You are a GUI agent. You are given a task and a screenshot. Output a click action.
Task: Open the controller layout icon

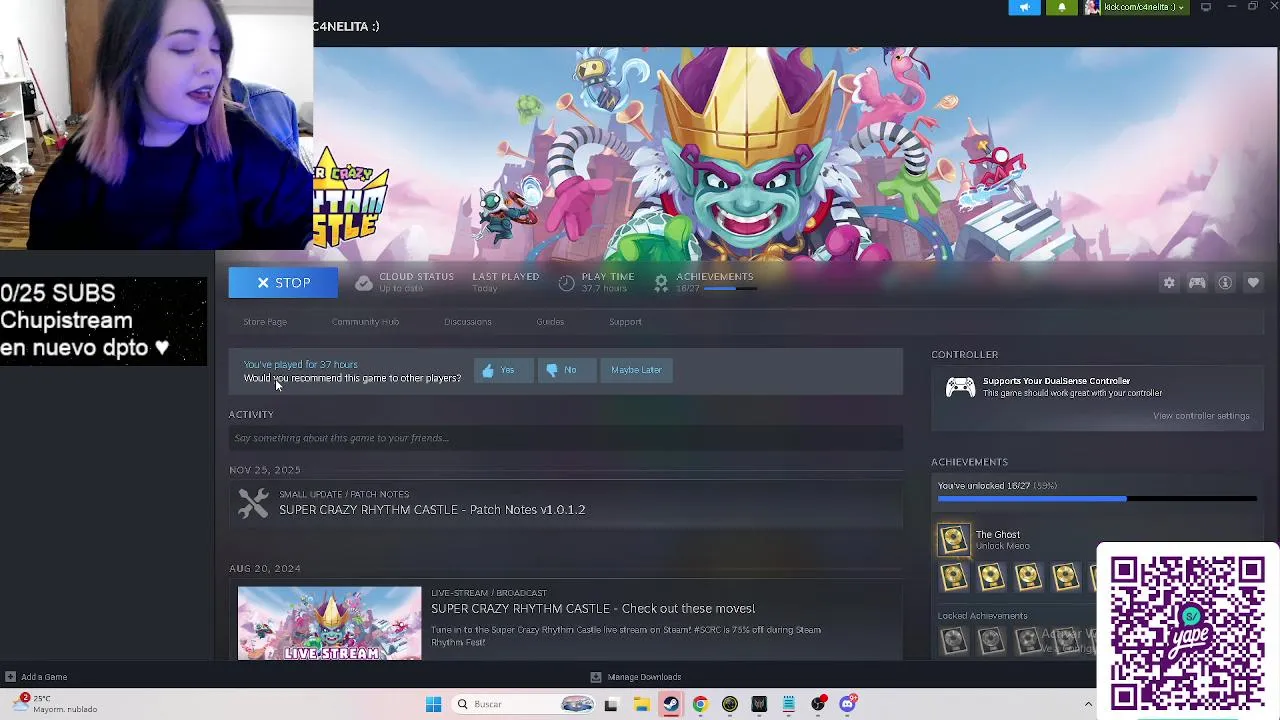coord(1197,283)
